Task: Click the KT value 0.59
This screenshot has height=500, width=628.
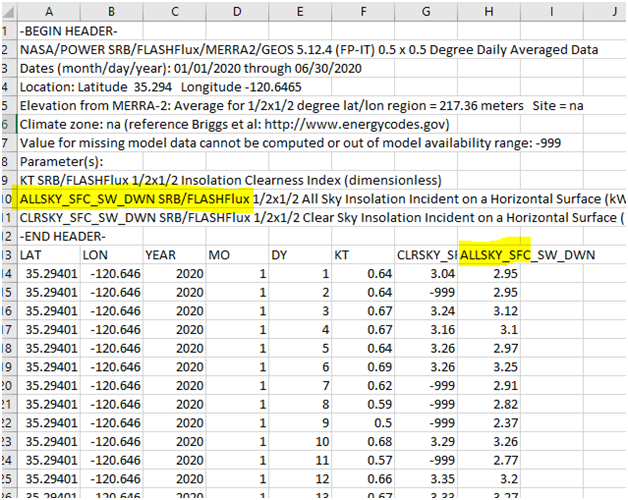Action: click(363, 404)
